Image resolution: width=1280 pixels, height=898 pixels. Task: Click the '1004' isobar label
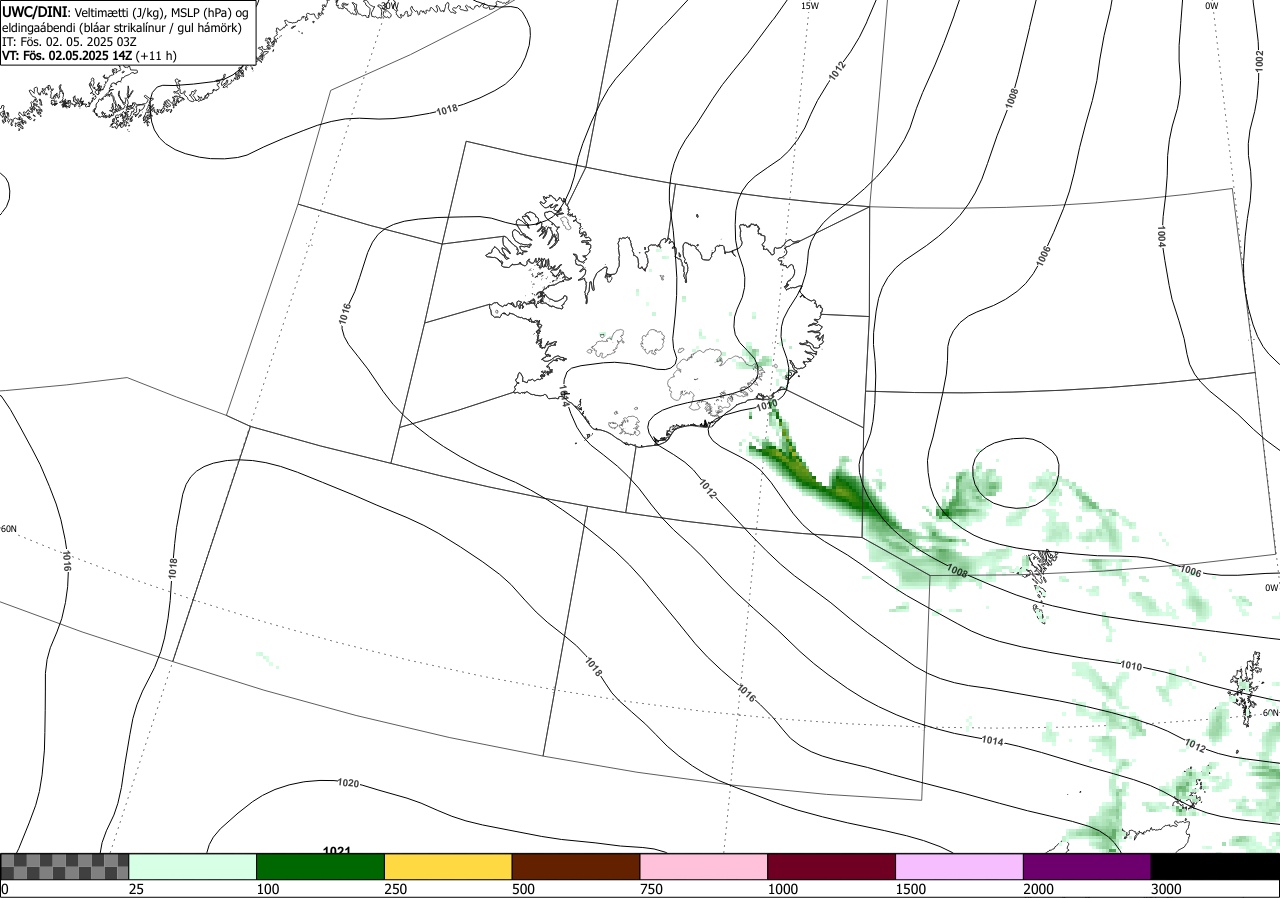coord(1161,237)
